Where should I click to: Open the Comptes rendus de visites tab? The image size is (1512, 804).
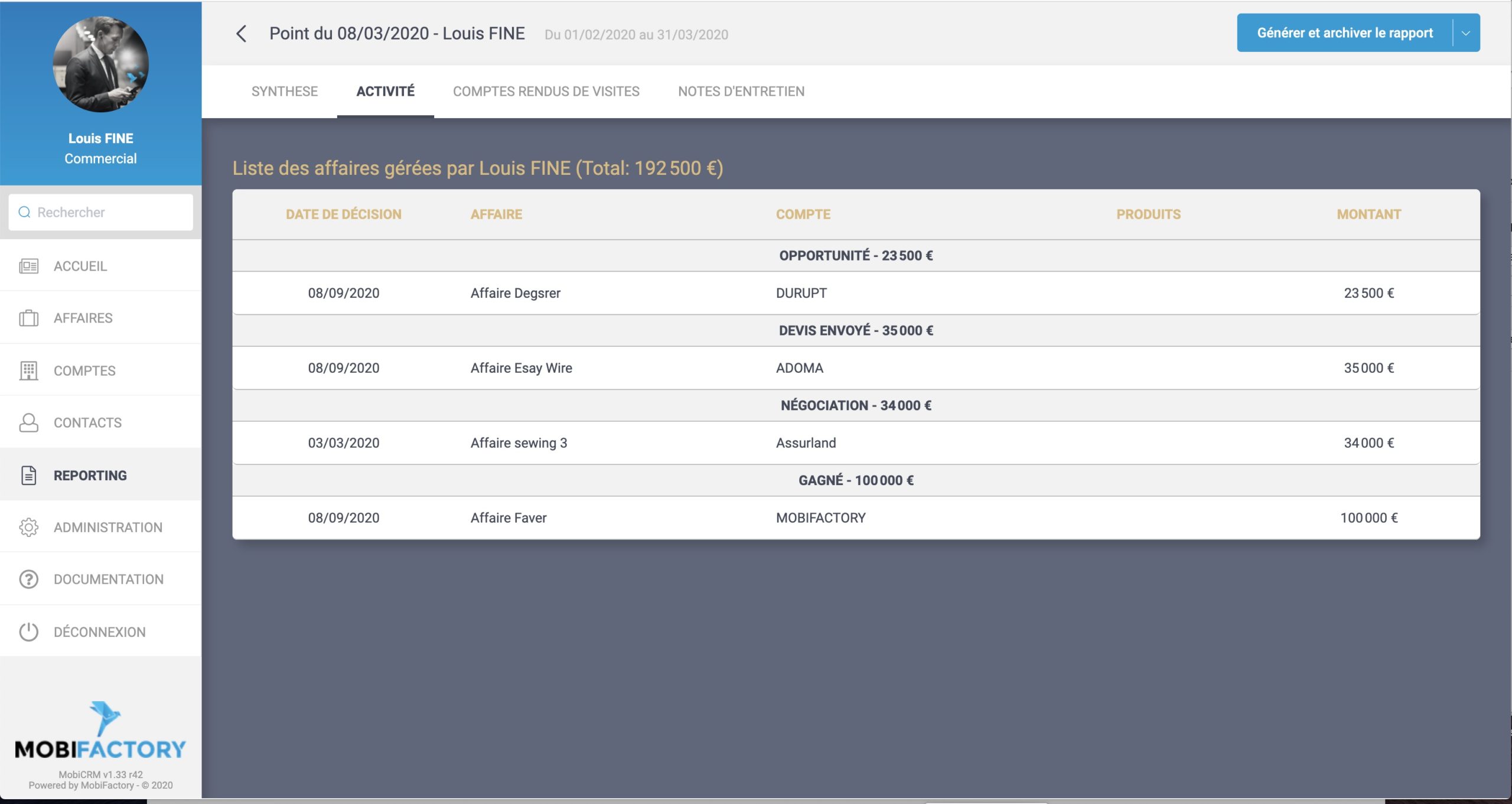click(x=546, y=92)
